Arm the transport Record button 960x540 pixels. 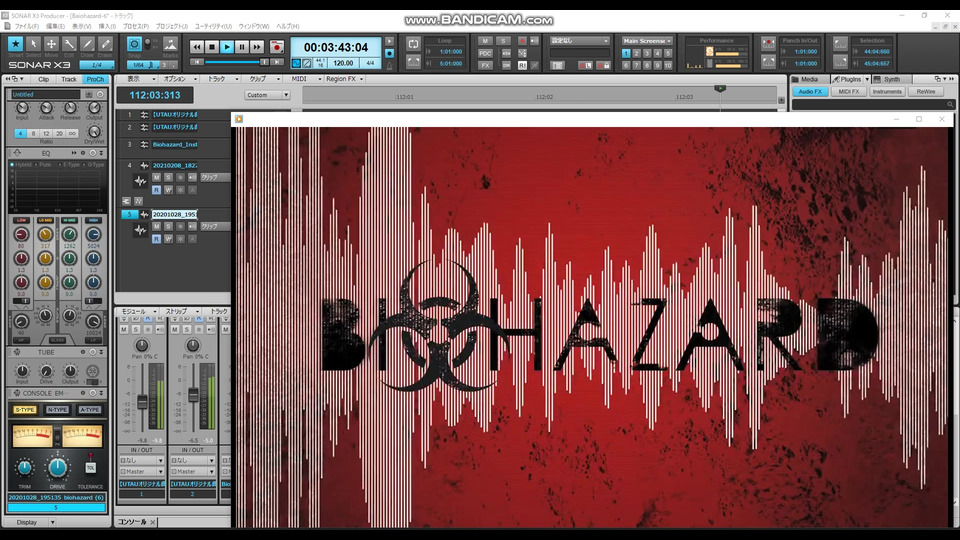tap(277, 47)
